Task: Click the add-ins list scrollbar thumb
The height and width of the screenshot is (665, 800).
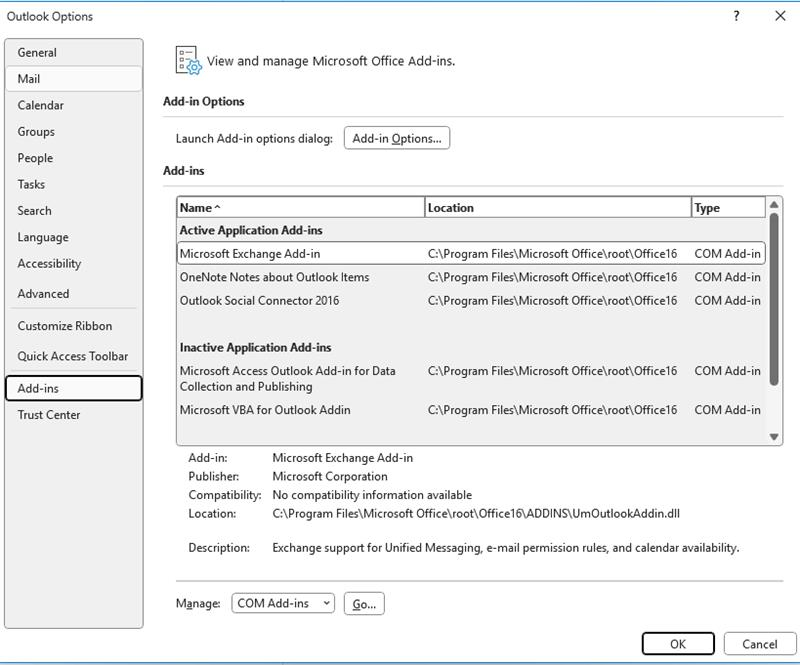Action: (774, 300)
